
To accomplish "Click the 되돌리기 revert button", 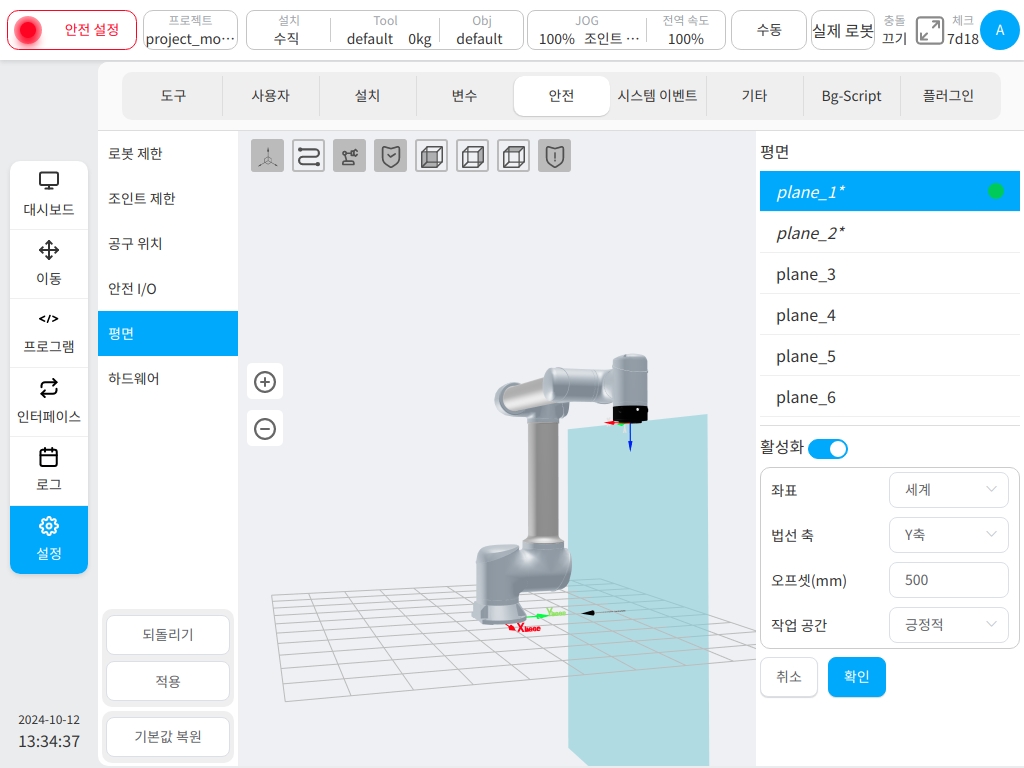I will pyautogui.click(x=168, y=635).
